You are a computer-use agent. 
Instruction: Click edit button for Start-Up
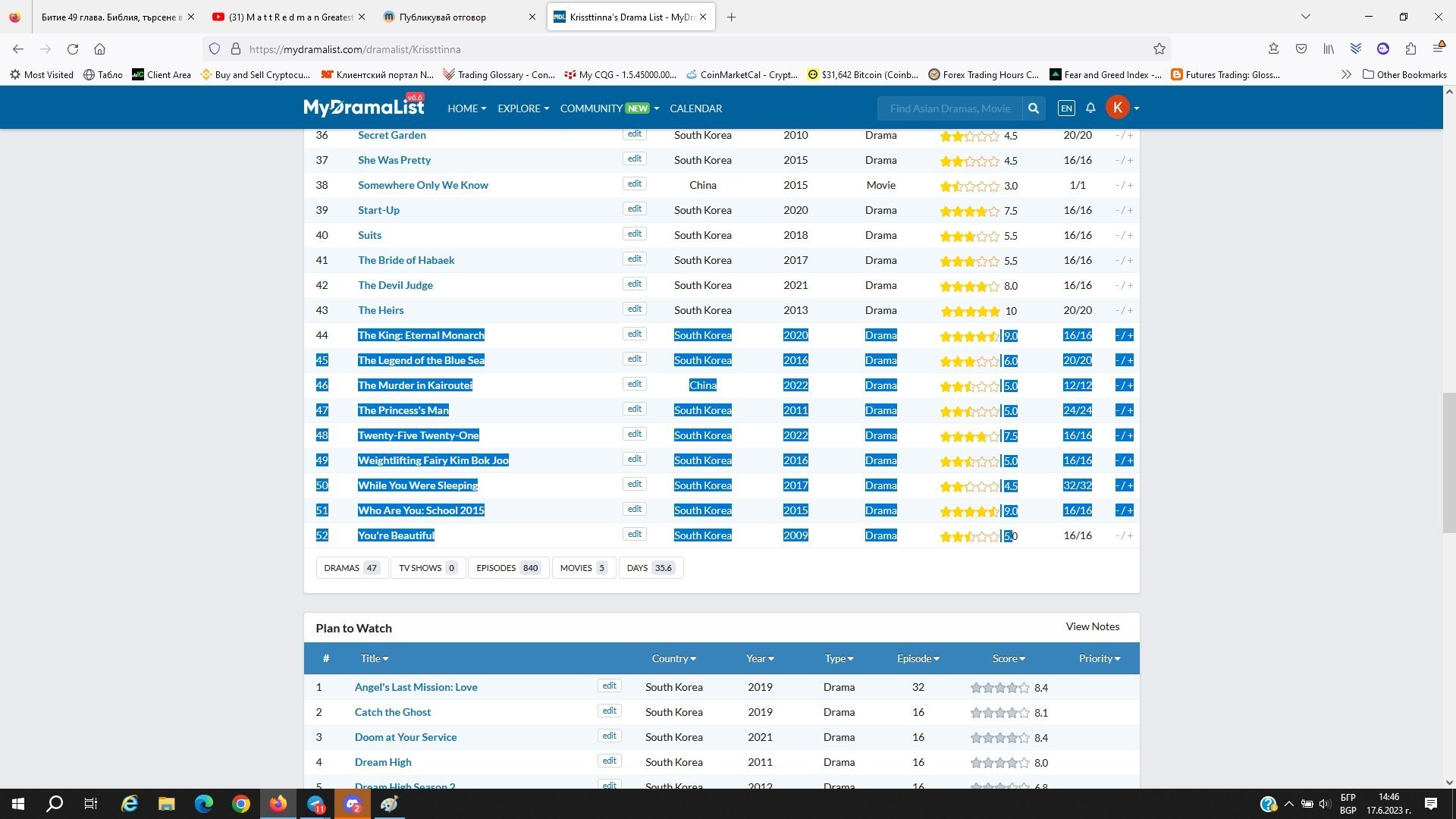634,209
